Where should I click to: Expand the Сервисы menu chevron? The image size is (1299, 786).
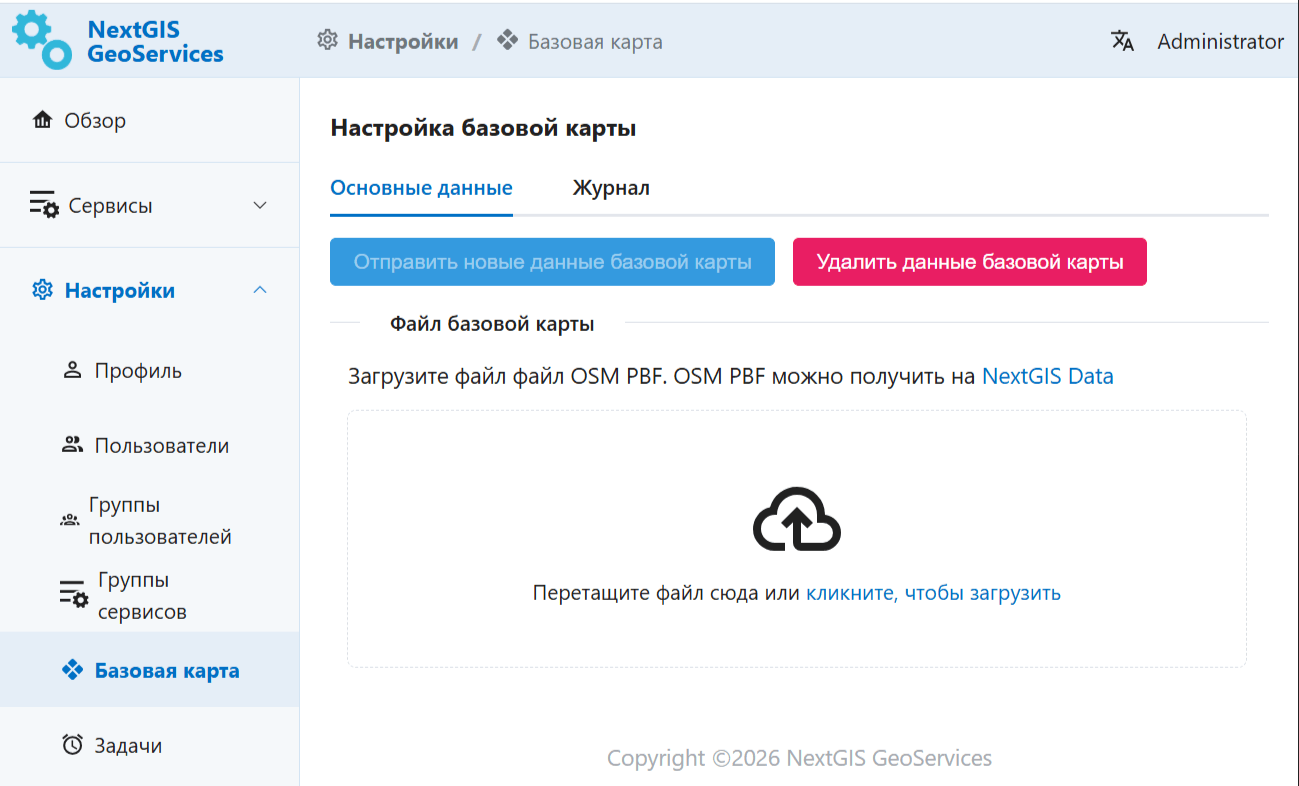tap(260, 206)
